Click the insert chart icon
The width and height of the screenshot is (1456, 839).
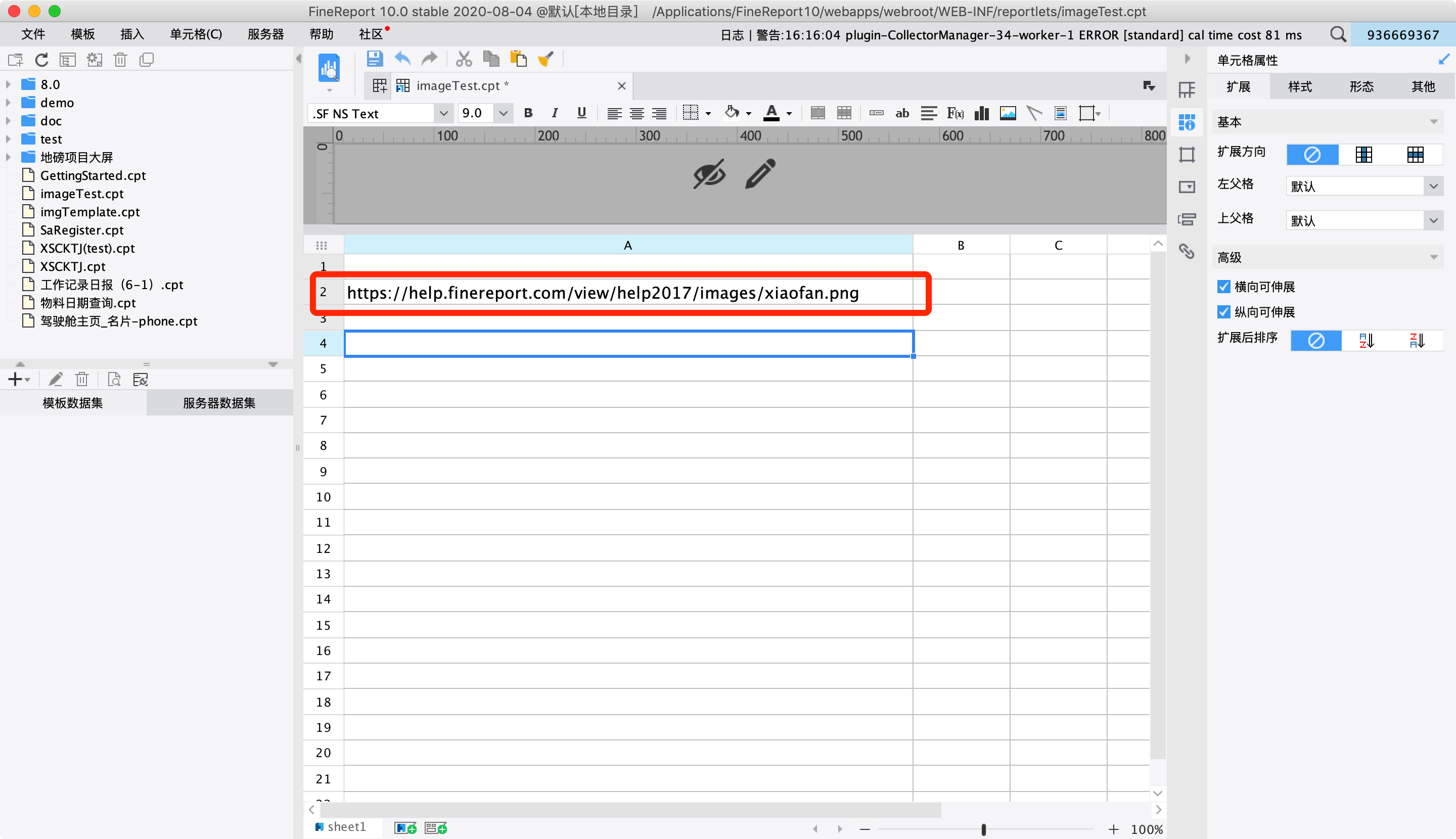click(x=981, y=113)
